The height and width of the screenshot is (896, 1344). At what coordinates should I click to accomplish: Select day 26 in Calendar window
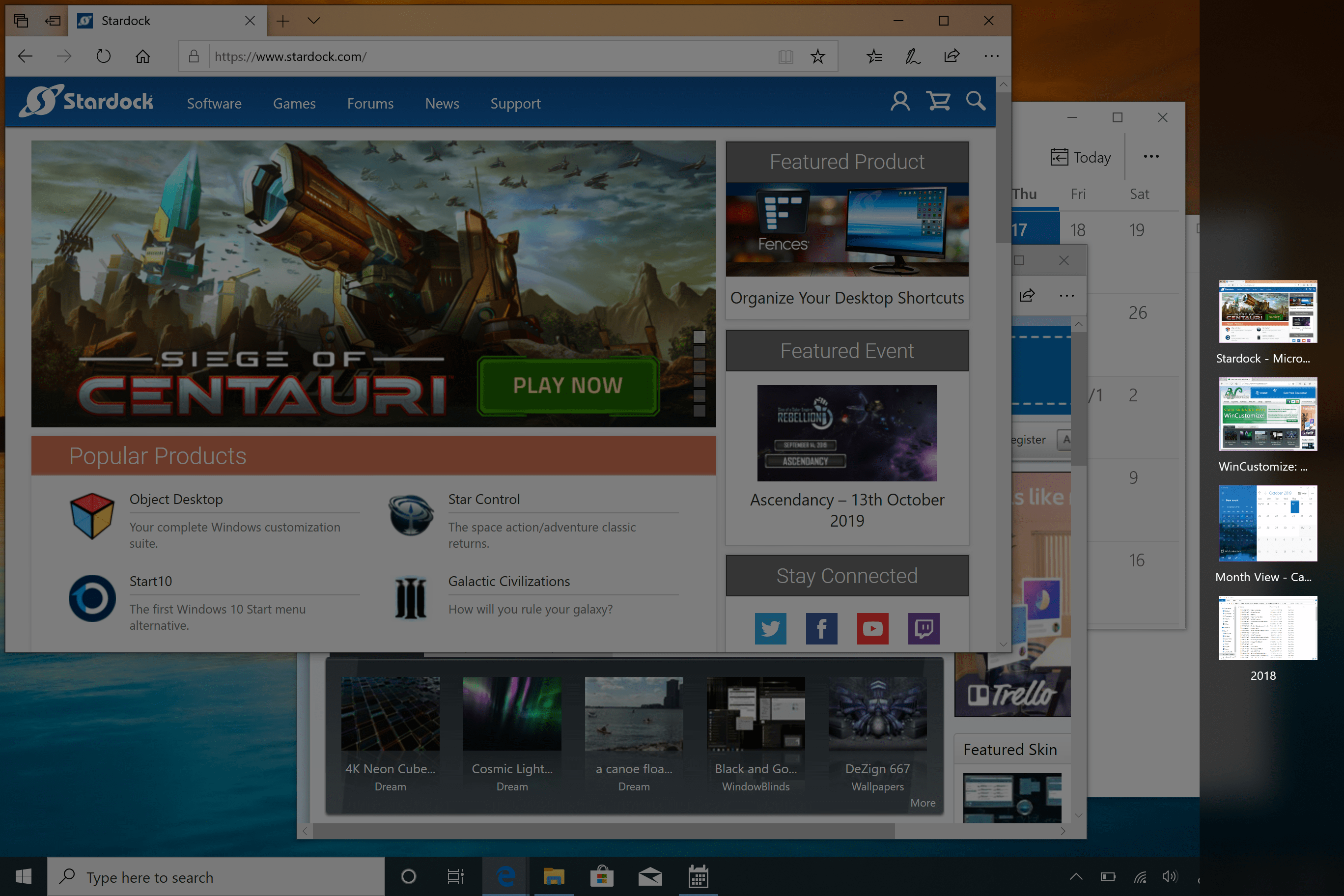pos(1138,312)
